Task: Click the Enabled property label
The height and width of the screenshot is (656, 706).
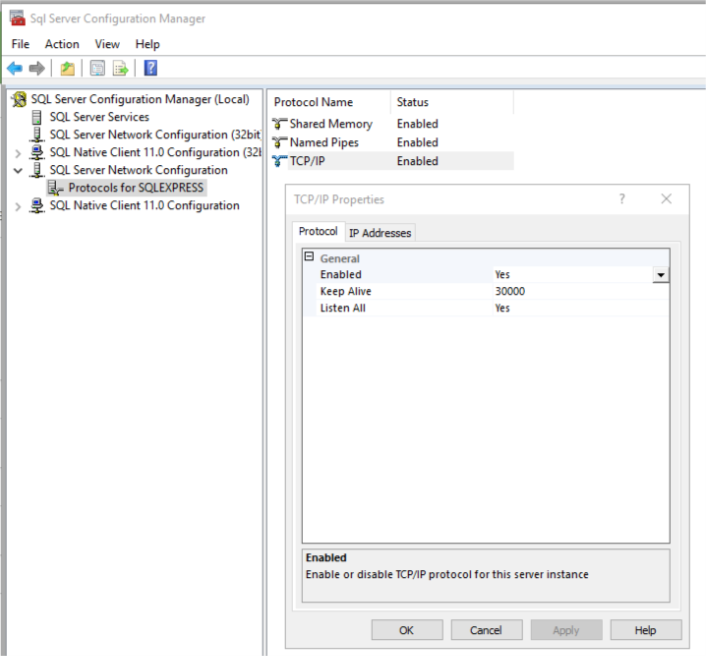Action: pyautogui.click(x=341, y=275)
